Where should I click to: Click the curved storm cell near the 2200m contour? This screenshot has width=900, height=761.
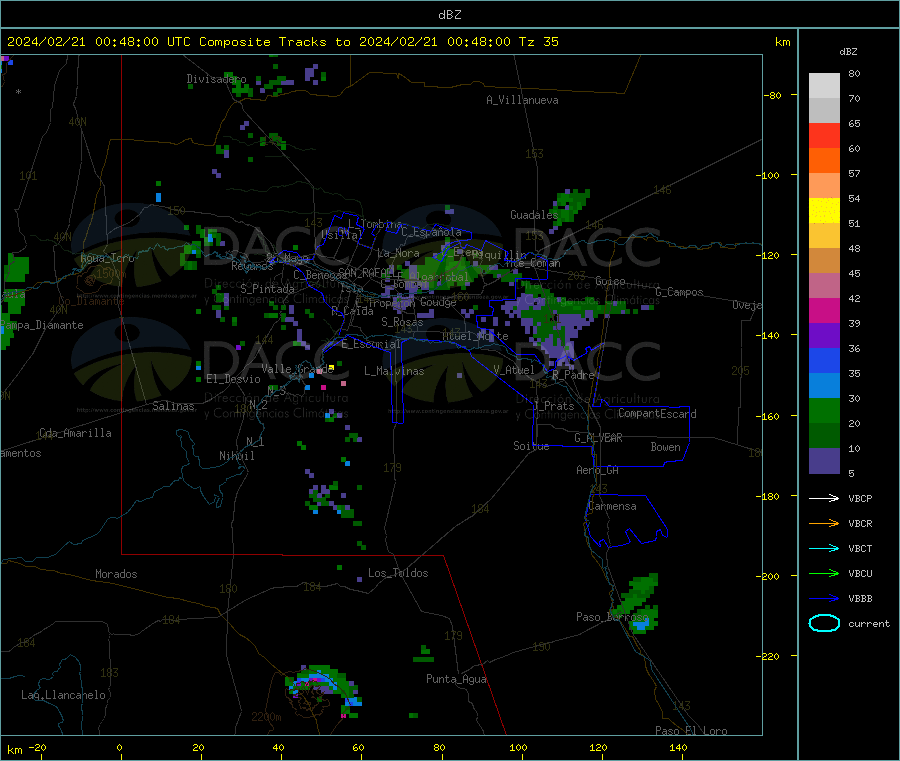click(x=323, y=690)
